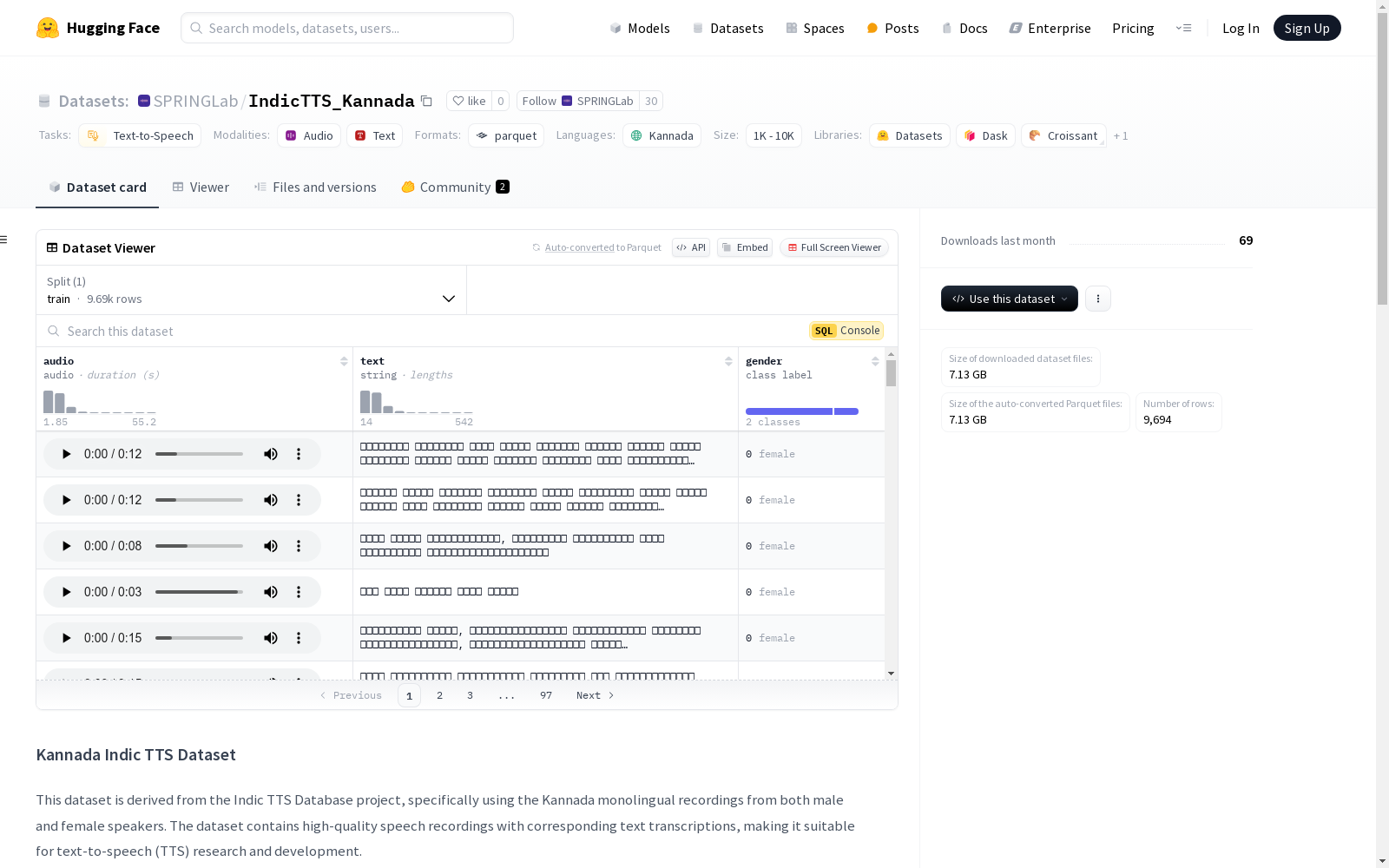This screenshot has height=868, width=1389.
Task: Mute the 0:15 audio row's volume icon
Action: pyautogui.click(x=271, y=638)
